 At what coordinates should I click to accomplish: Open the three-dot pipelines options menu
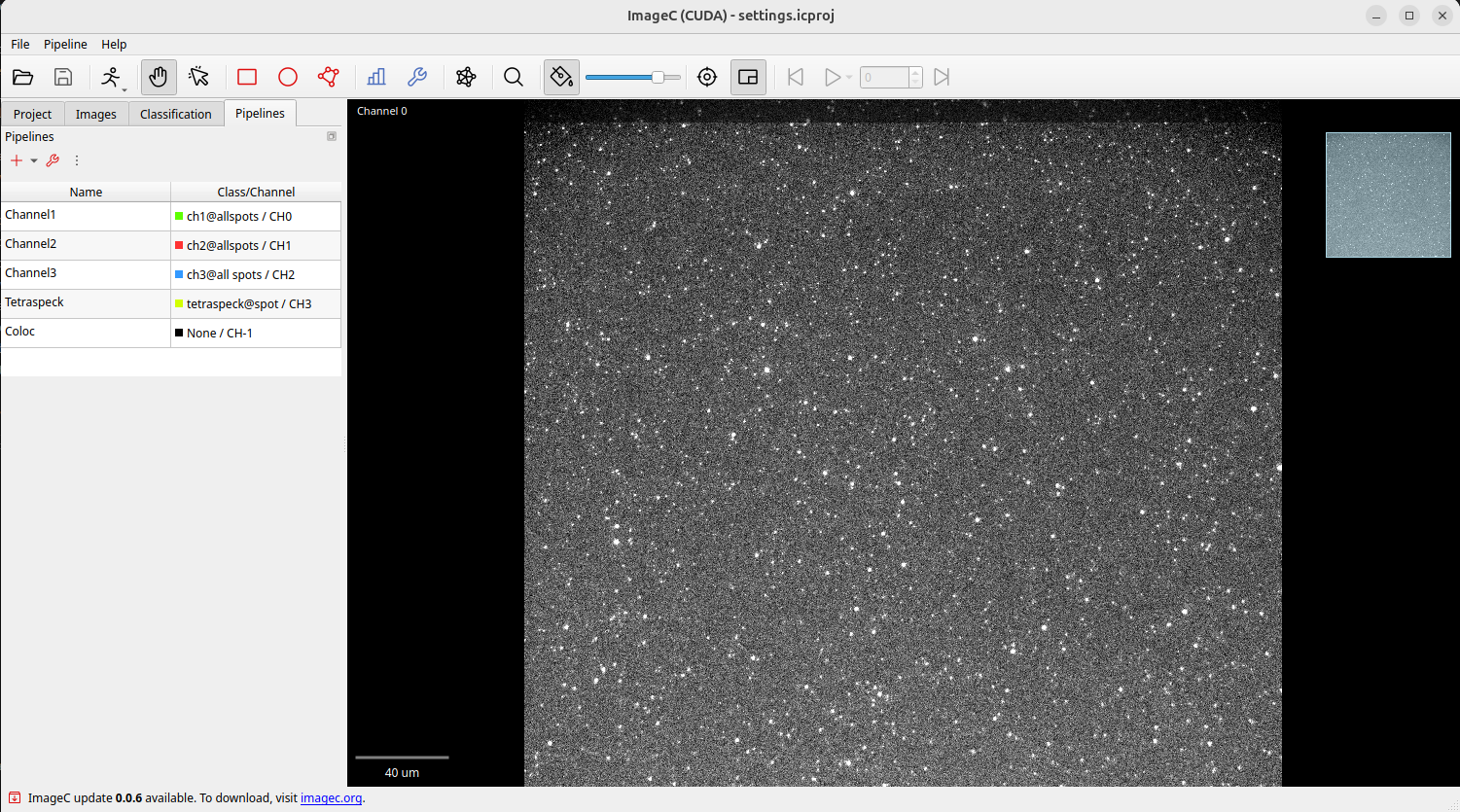pyautogui.click(x=77, y=161)
